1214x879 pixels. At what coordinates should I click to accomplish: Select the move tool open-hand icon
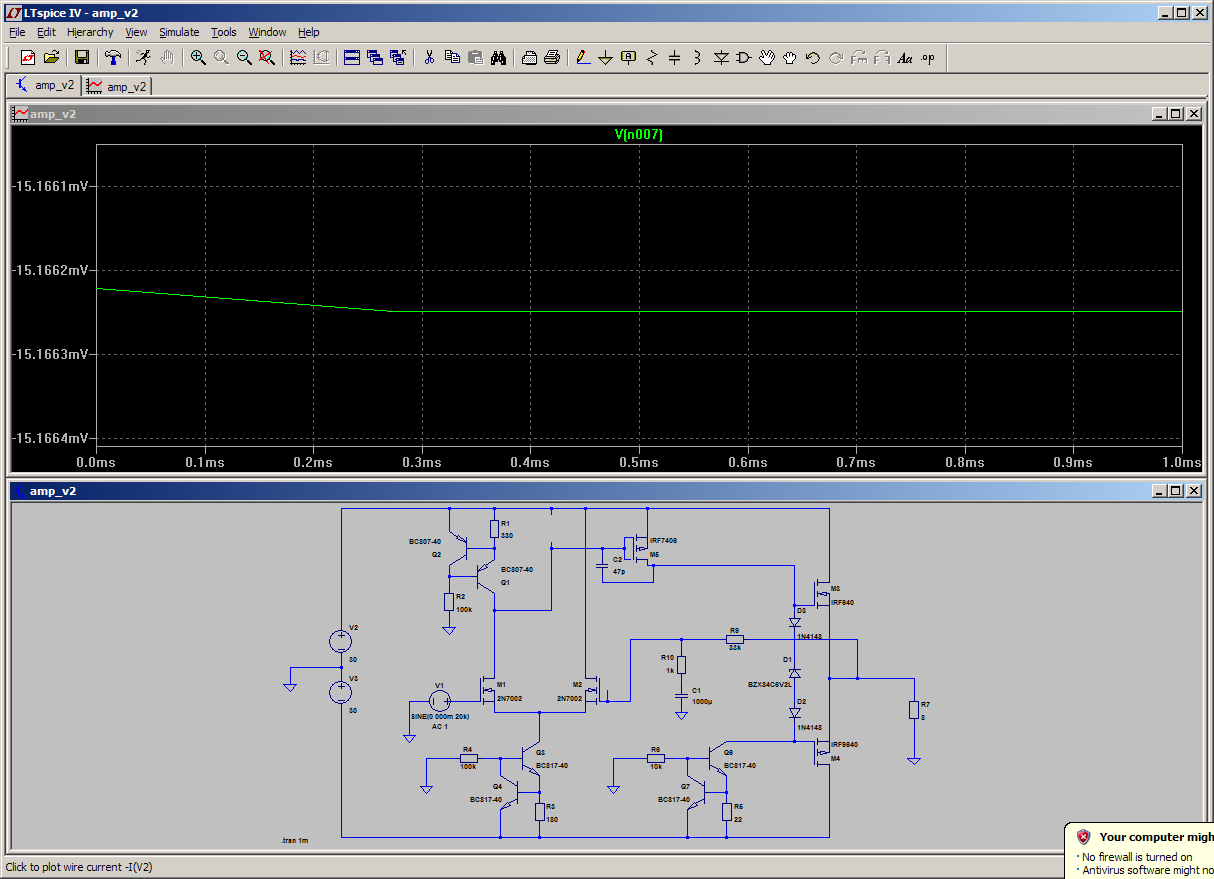tap(767, 58)
